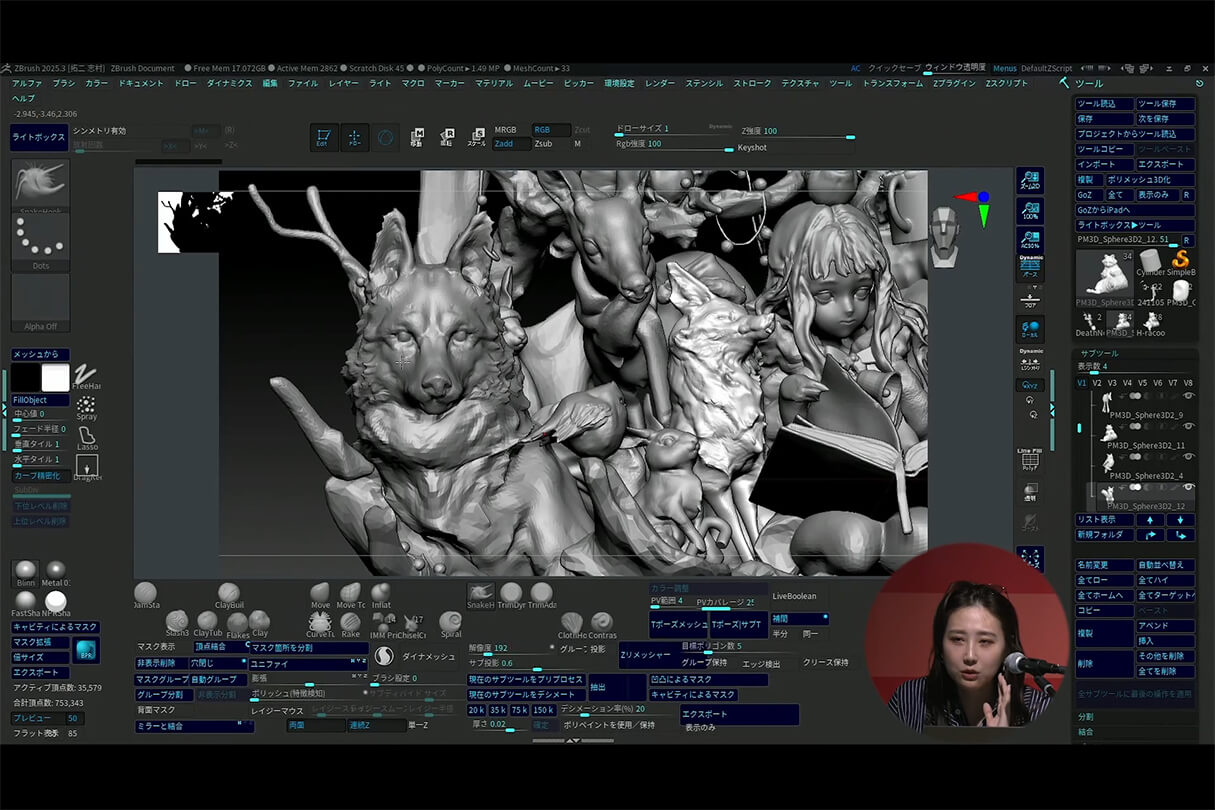The image size is (1215, 810).
Task: Click the ライトボックス button
Action: click(x=39, y=137)
